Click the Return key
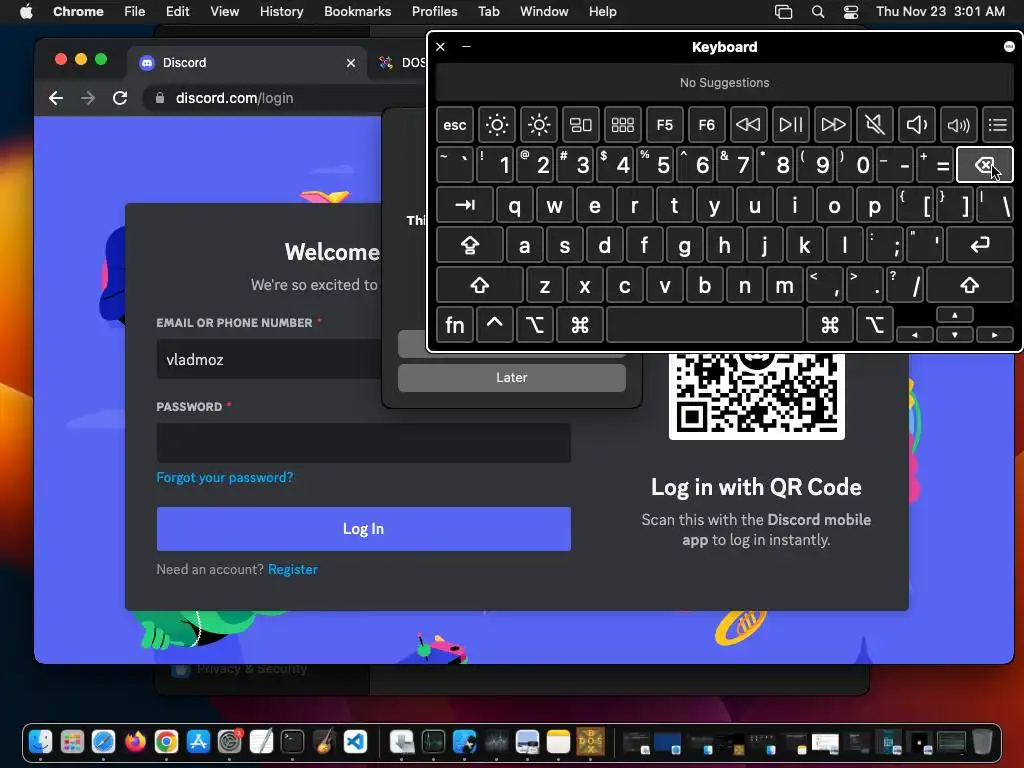Screen dimensions: 1024x768 (980, 246)
